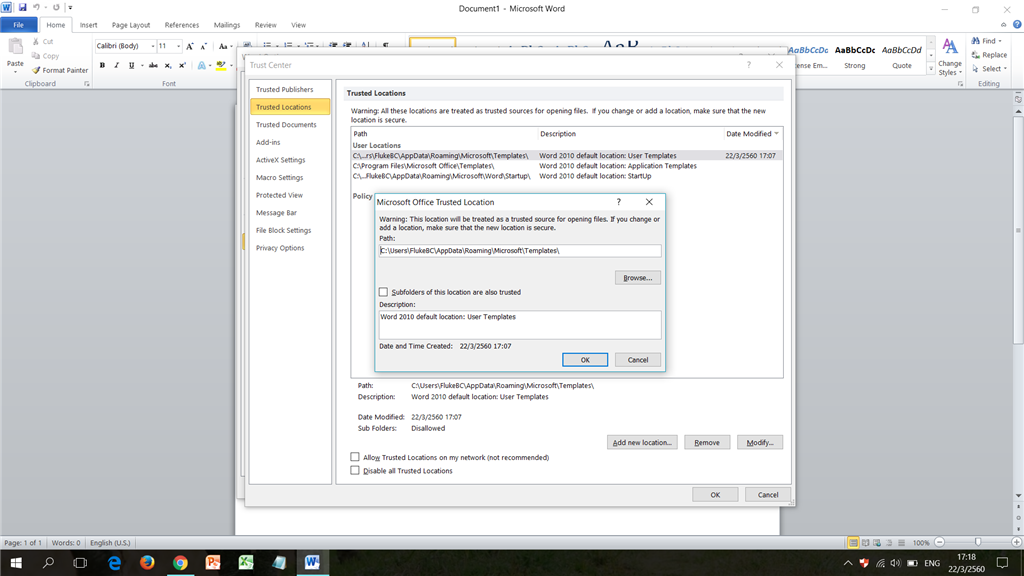Open Google Chrome from taskbar
The width and height of the screenshot is (1024, 576).
coord(180,562)
